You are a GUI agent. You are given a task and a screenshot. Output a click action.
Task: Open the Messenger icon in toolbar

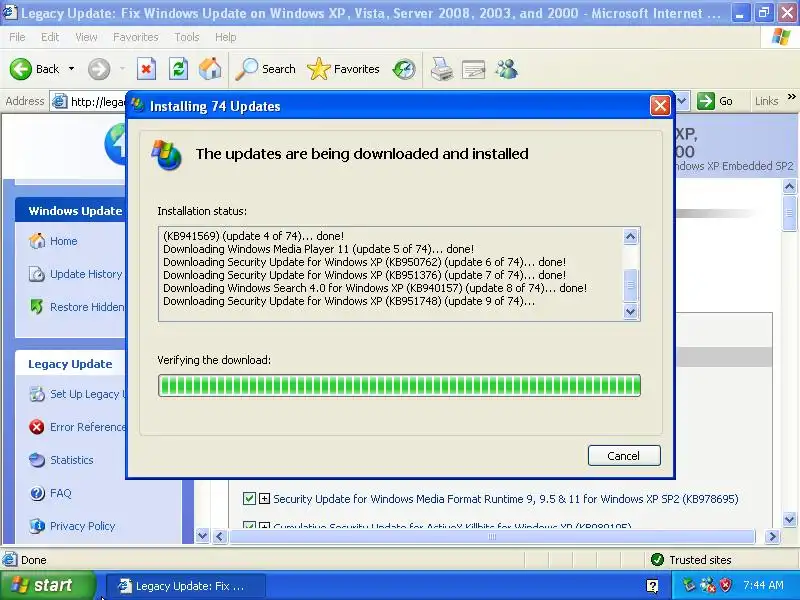coord(507,69)
